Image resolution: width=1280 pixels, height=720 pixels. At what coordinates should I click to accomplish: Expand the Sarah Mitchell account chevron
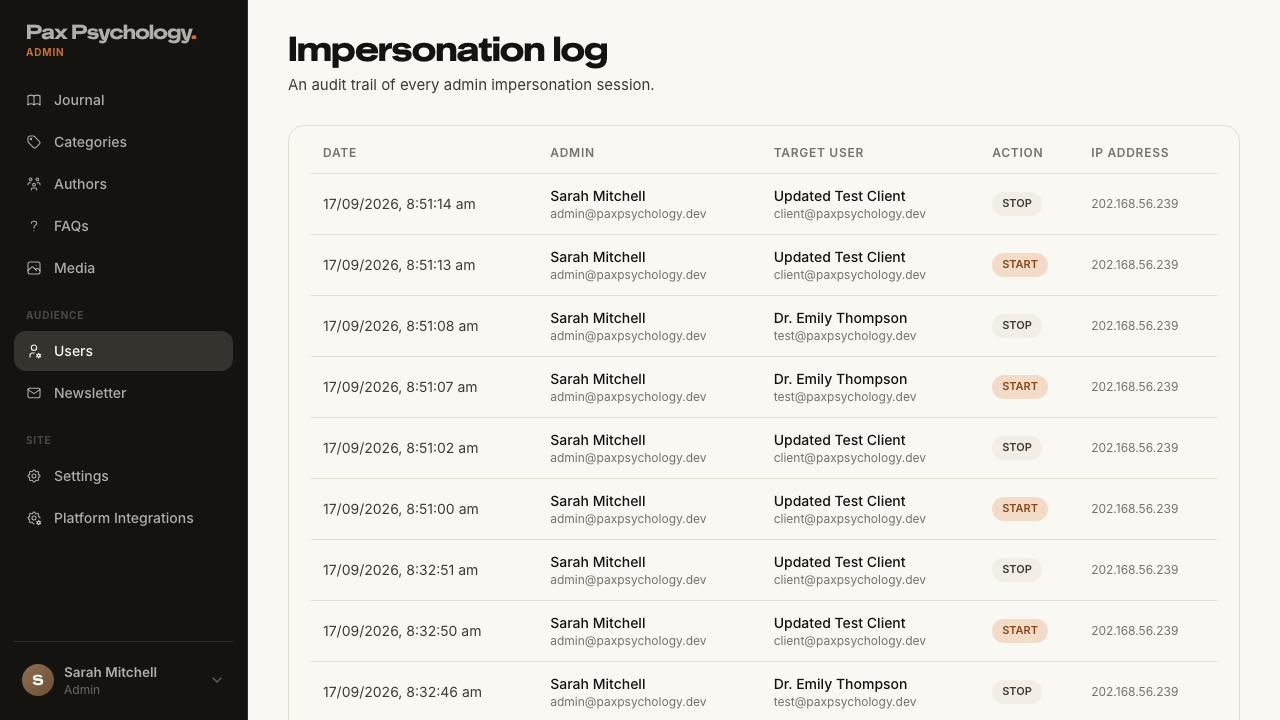[x=217, y=680]
